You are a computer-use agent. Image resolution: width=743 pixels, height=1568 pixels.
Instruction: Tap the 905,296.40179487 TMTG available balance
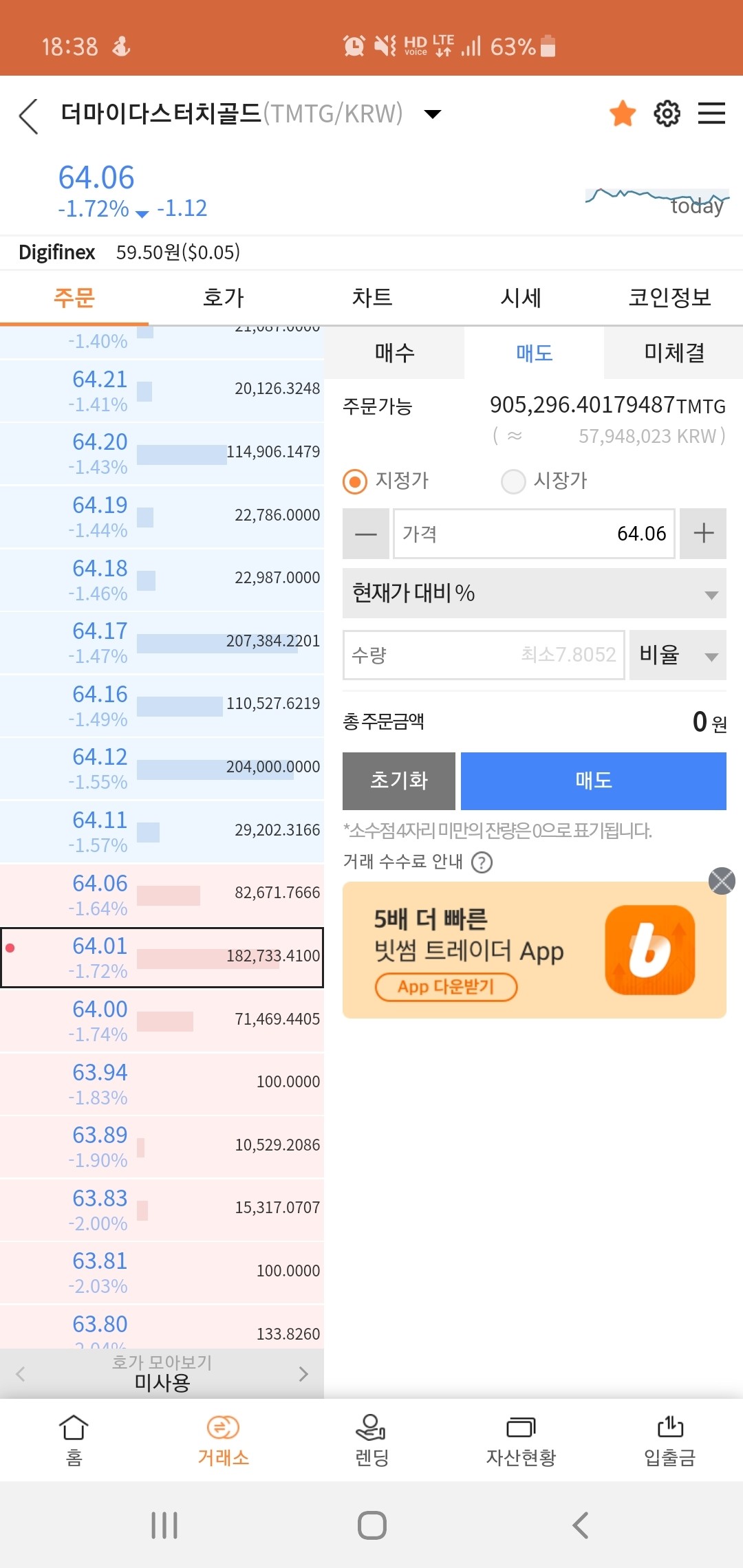pyautogui.click(x=607, y=405)
